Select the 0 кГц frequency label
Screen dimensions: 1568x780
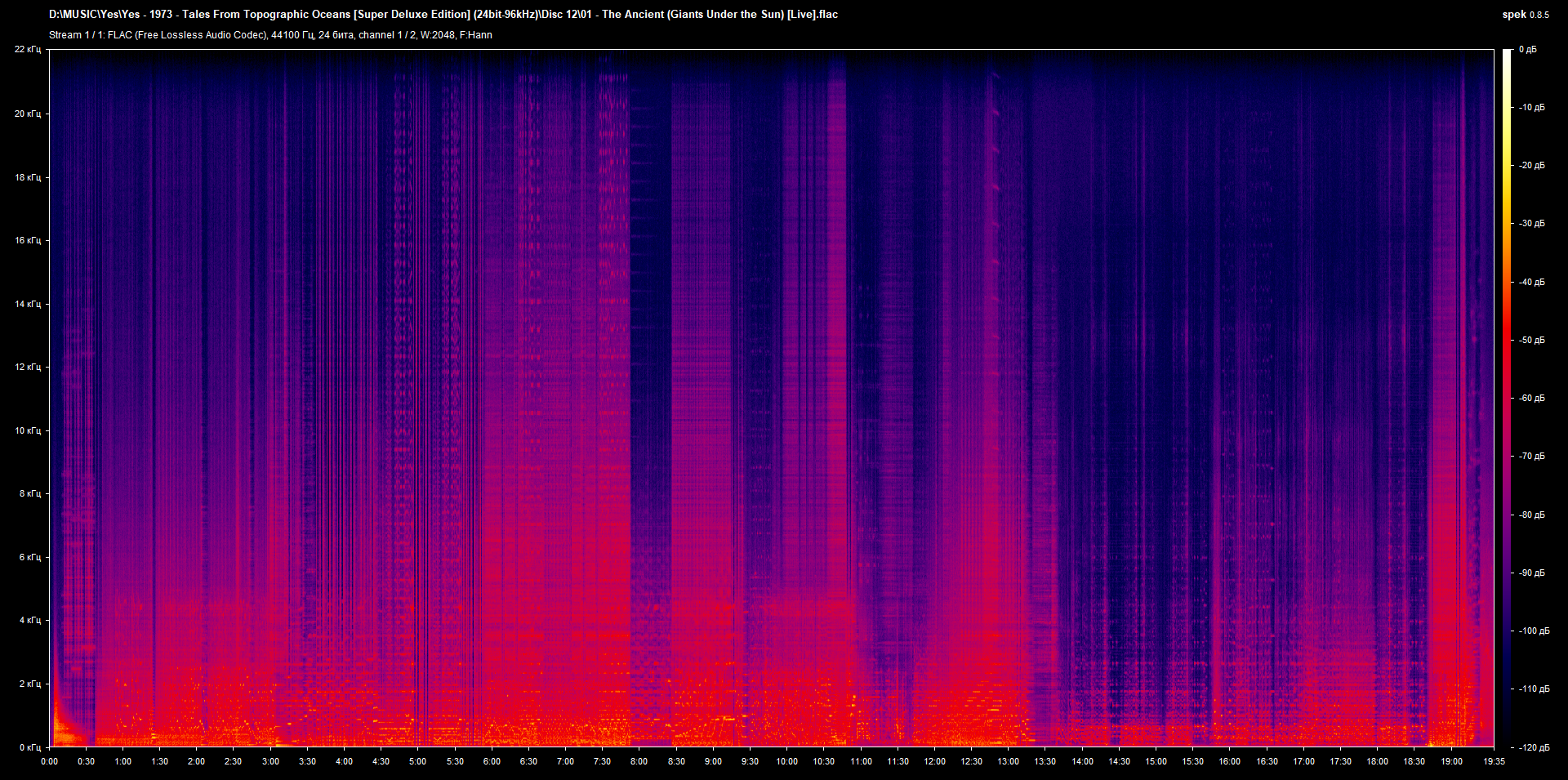click(30, 747)
